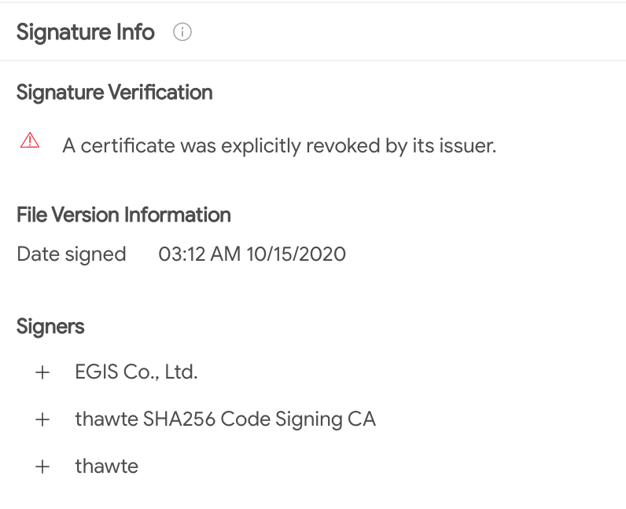Click the certificate revoked warning message

point(279,146)
